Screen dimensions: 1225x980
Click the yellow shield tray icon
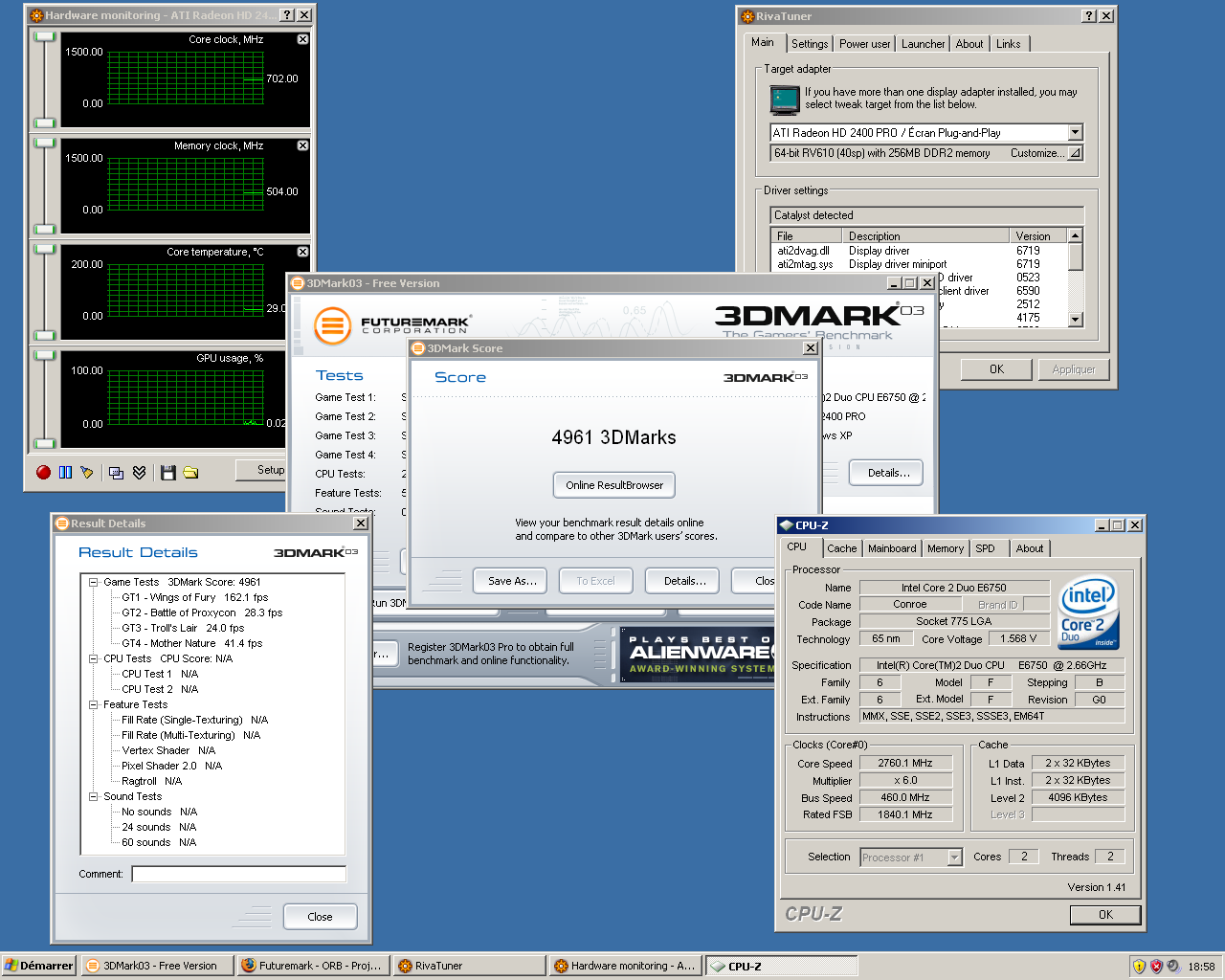click(1139, 967)
